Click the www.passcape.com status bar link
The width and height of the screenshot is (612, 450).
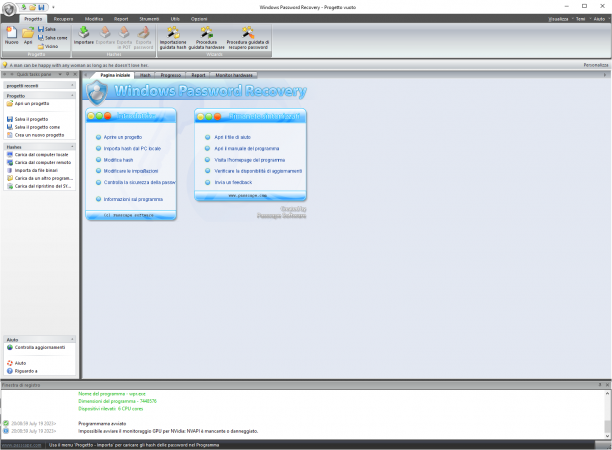click(x=21, y=445)
